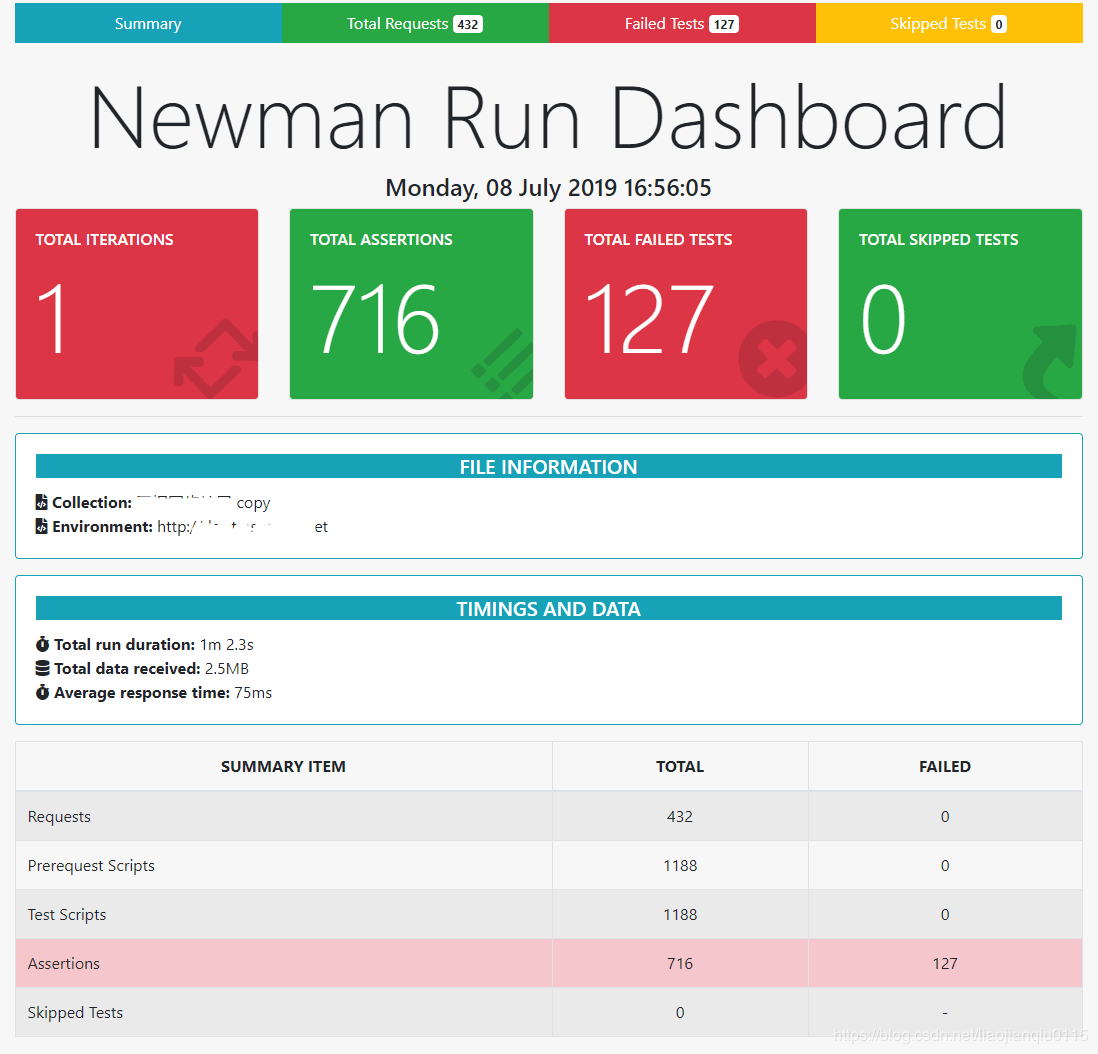Click the 127 badge on Failed Tests
This screenshot has height=1054, width=1098.
click(x=724, y=25)
